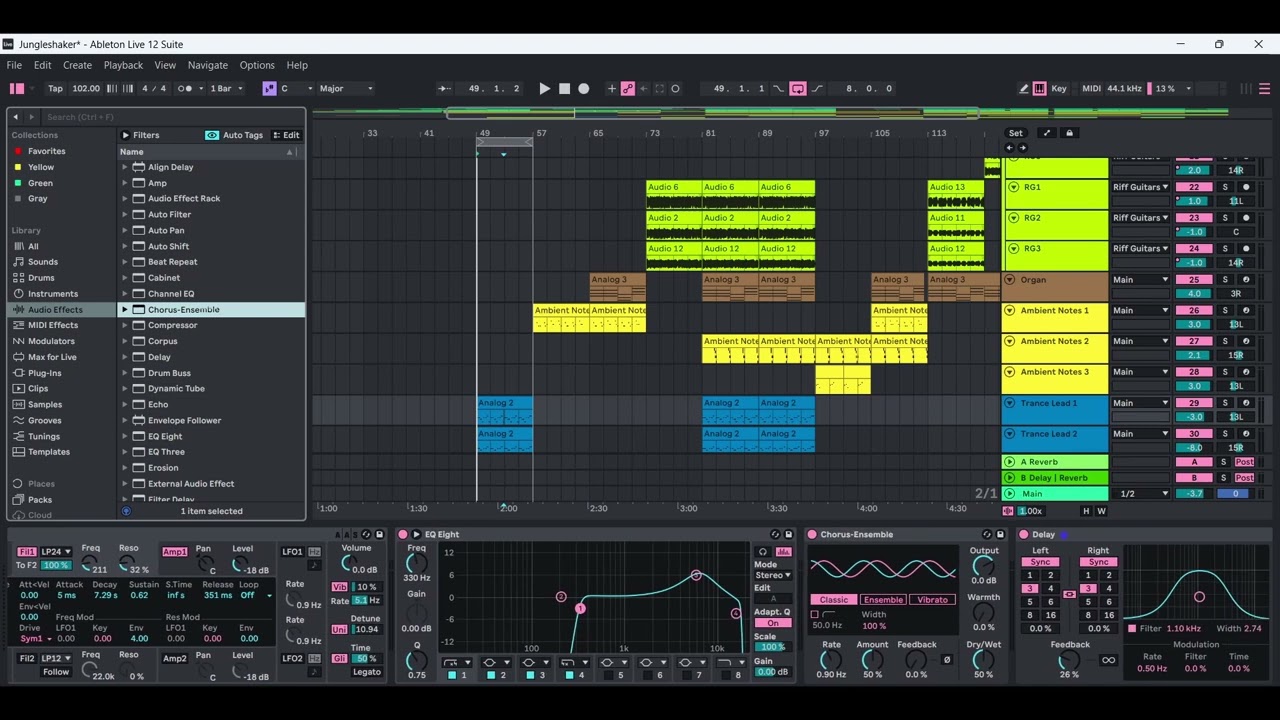The height and width of the screenshot is (720, 1280).
Task: Click the Follow playback icon
Action: [x=445, y=88]
